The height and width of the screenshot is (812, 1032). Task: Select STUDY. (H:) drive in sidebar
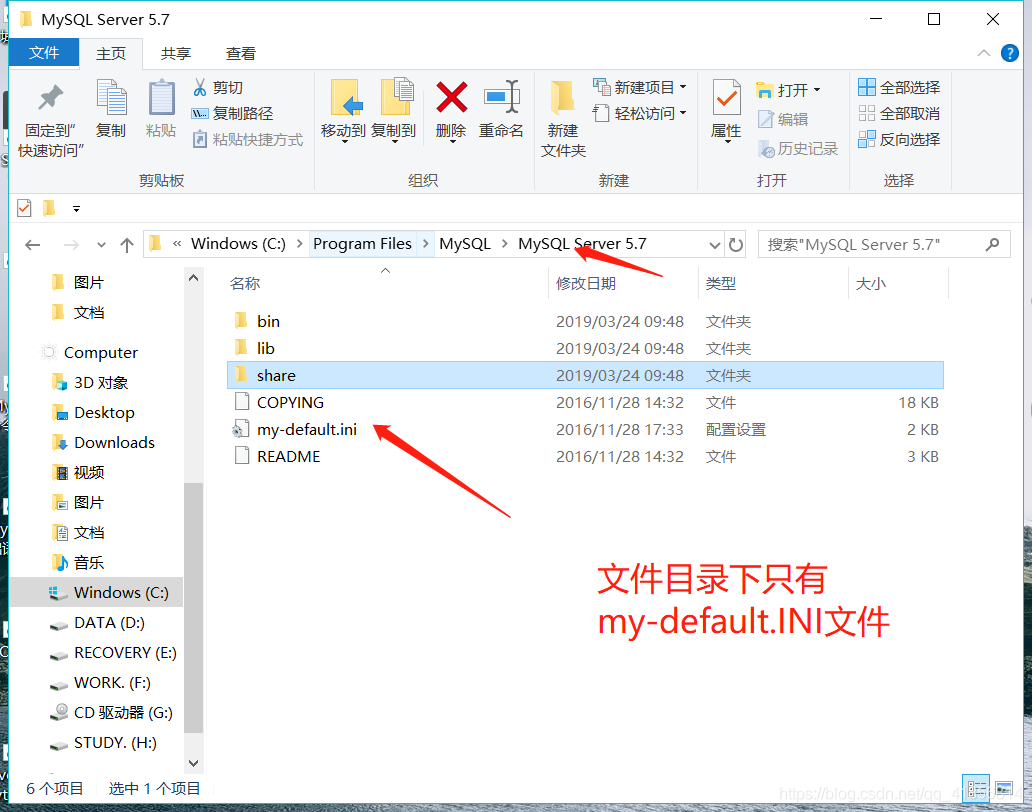coord(115,743)
